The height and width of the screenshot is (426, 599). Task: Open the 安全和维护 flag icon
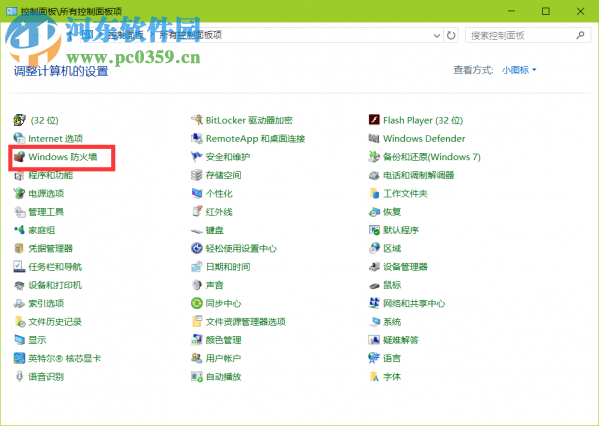tap(197, 156)
